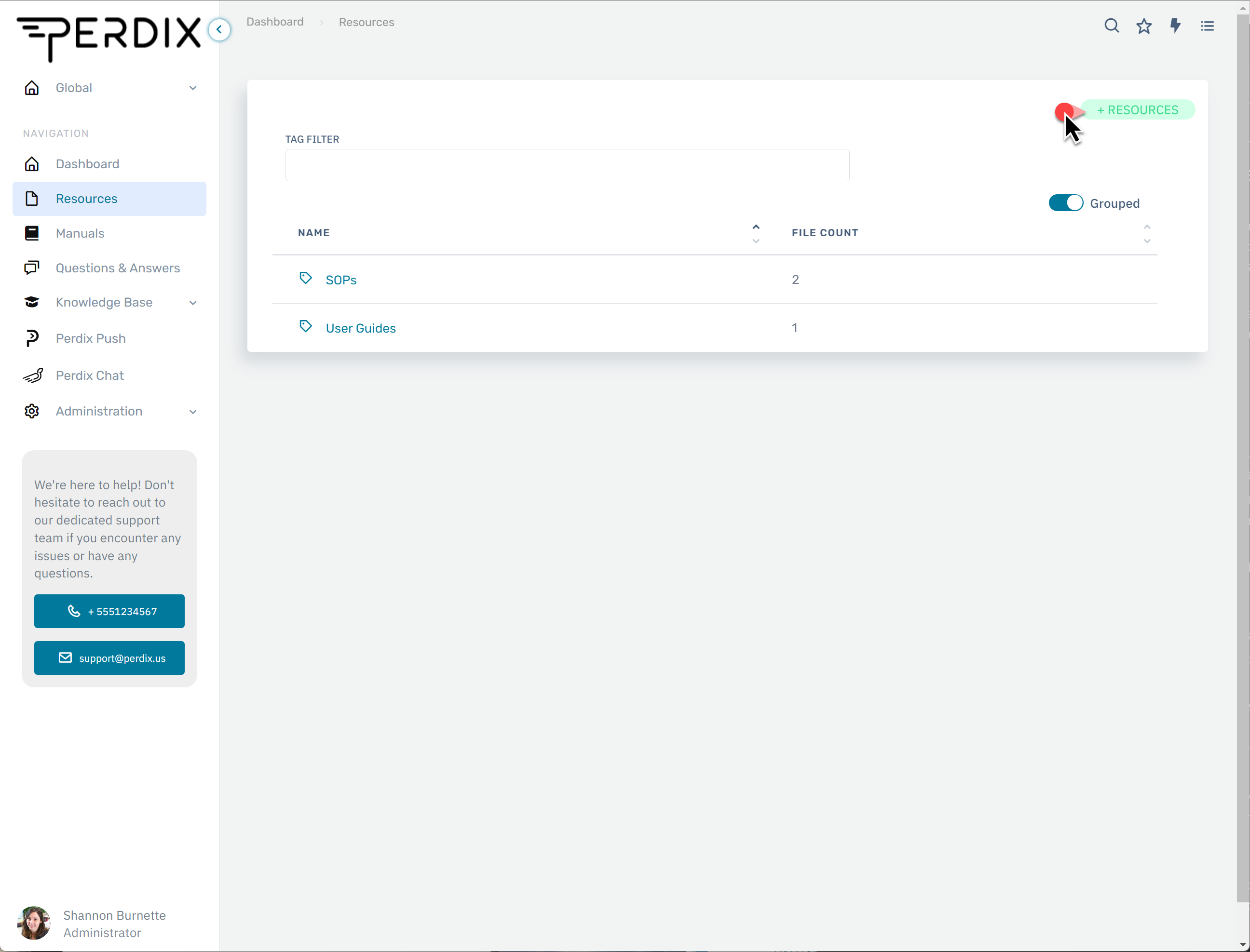Open the lightning bolt quick actions icon
The height and width of the screenshot is (952, 1250).
tap(1175, 26)
